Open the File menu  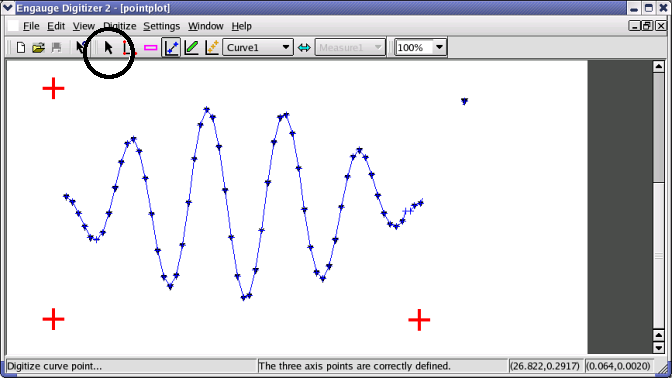tap(31, 26)
